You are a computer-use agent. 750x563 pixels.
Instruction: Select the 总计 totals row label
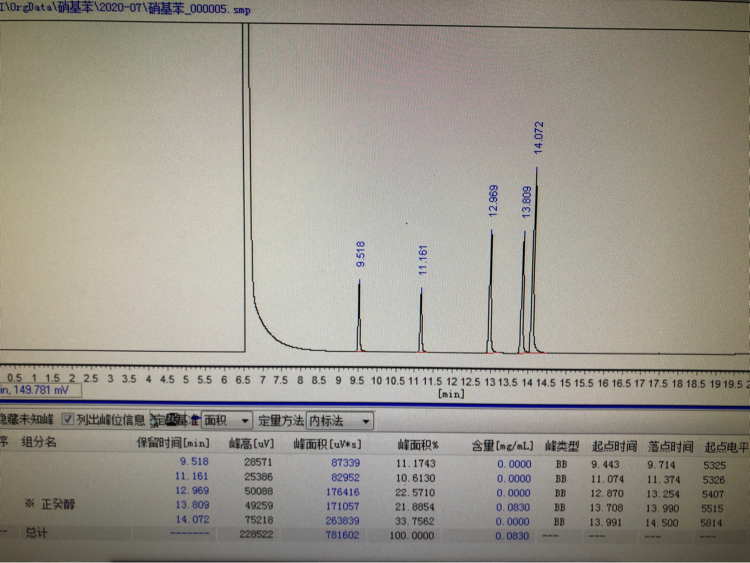pos(36,532)
